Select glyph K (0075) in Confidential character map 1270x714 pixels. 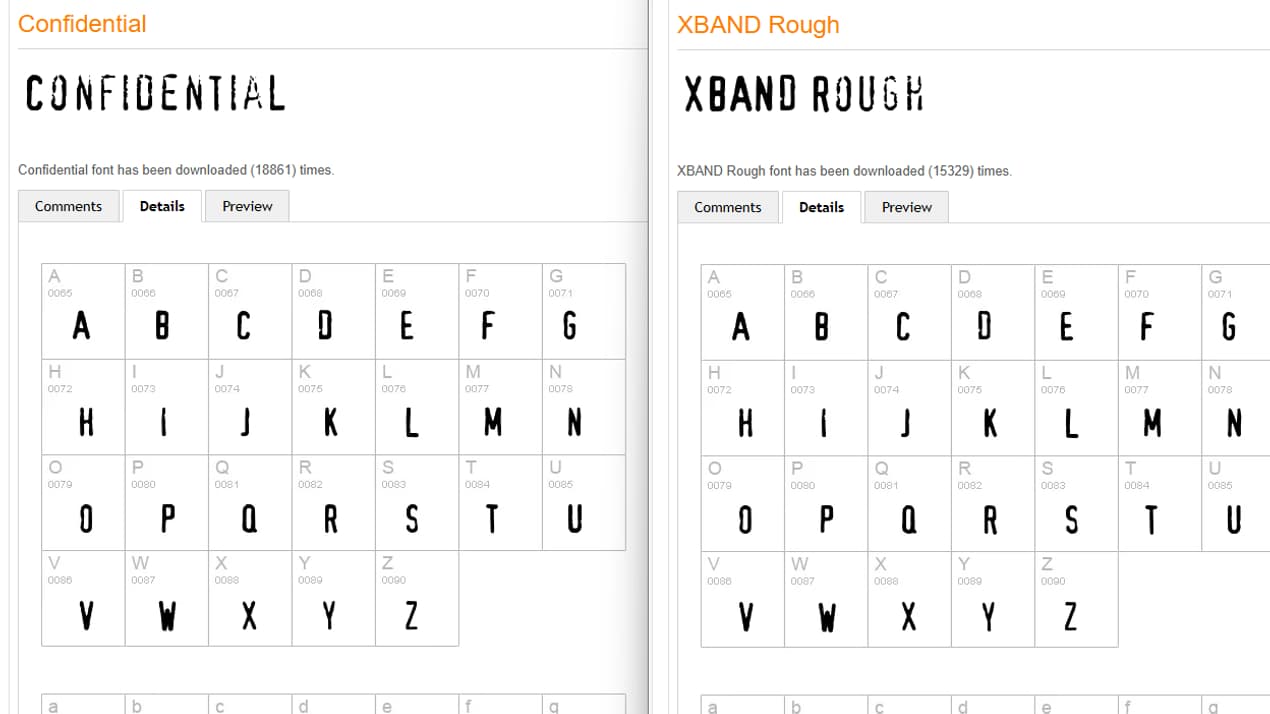334,407
